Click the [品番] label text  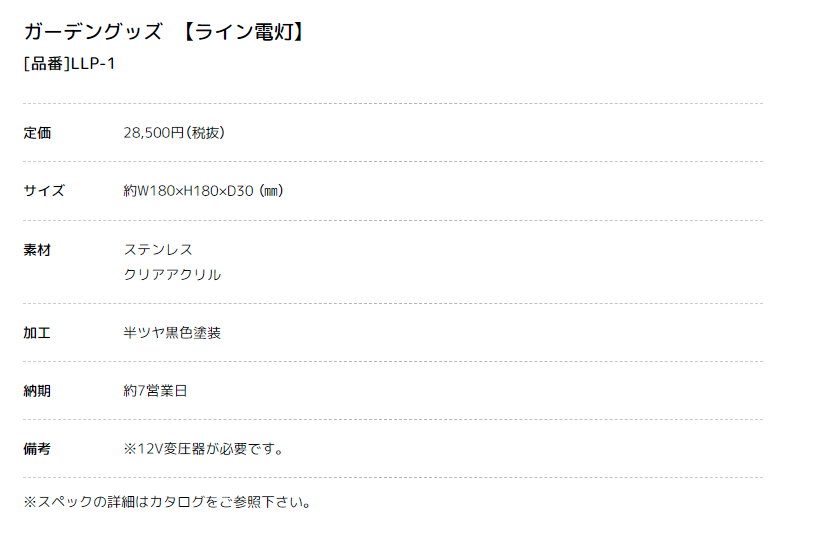tap(47, 64)
